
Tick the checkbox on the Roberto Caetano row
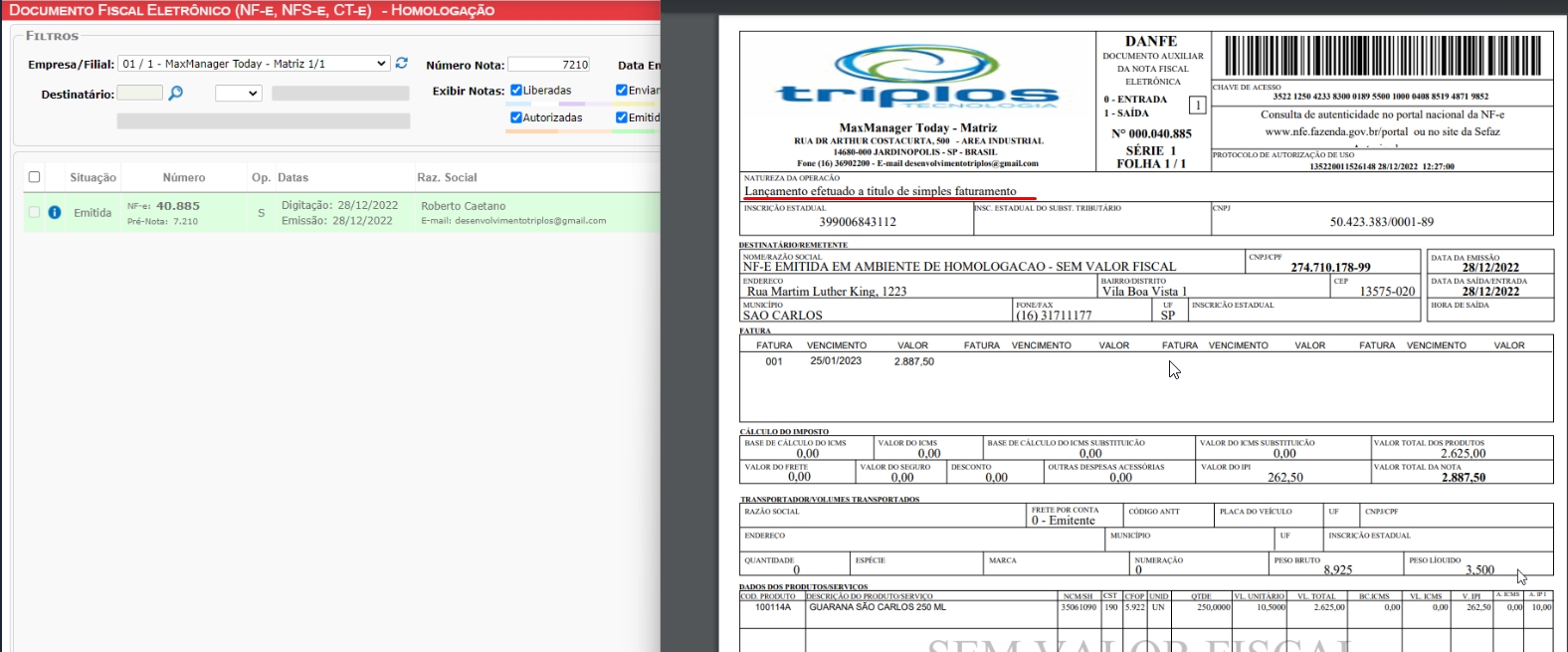click(35, 212)
